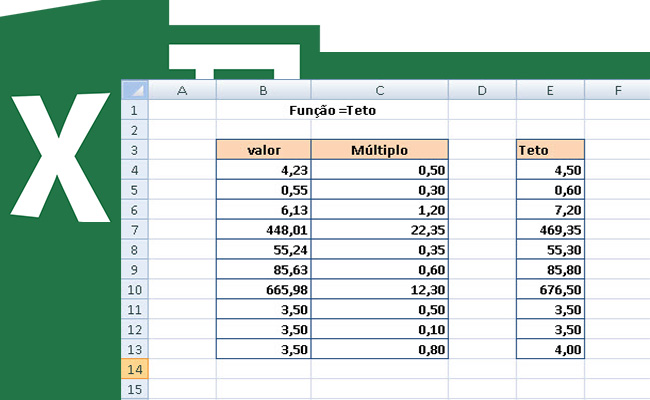The image size is (650, 400).
Task: Click the Select All corner triangle
Action: coord(135,90)
